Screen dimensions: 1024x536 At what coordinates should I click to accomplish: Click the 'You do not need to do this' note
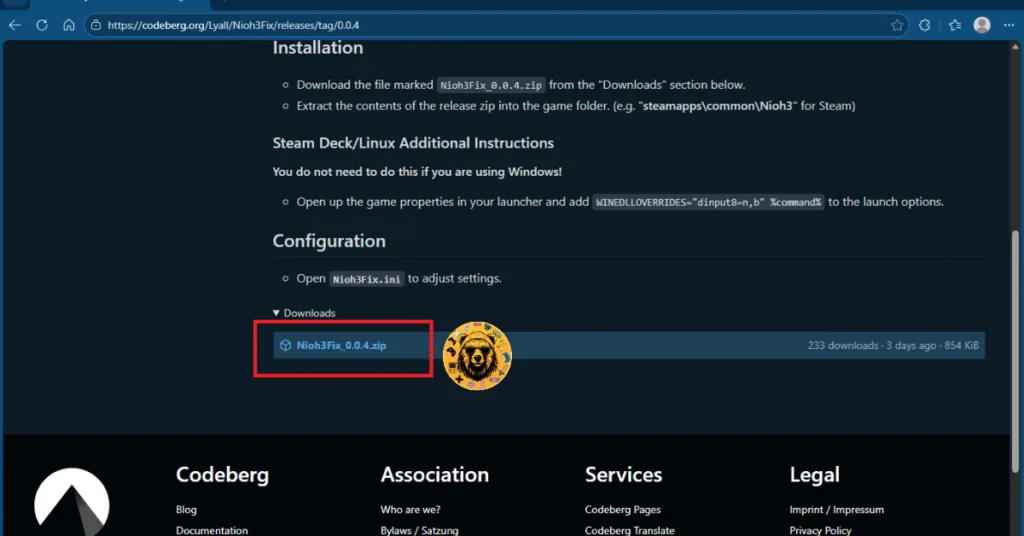point(417,172)
